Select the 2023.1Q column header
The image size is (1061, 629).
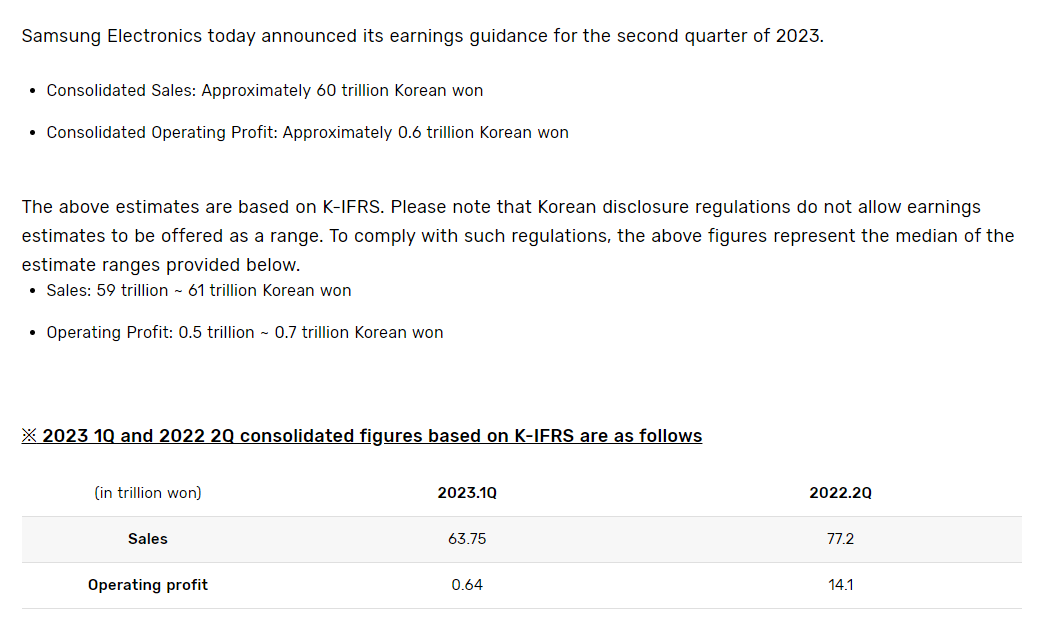[x=467, y=493]
